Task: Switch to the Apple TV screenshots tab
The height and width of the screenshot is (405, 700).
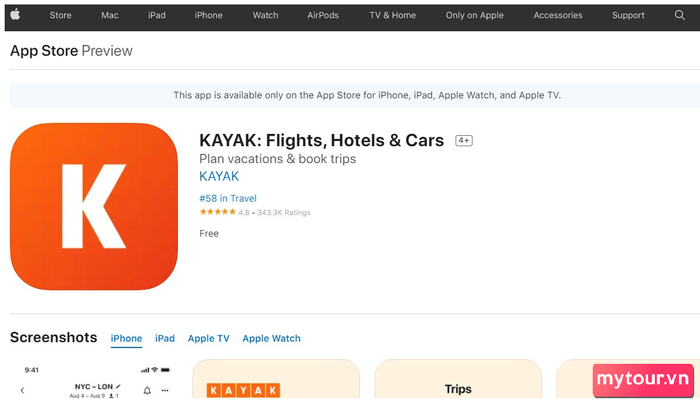Action: [208, 338]
